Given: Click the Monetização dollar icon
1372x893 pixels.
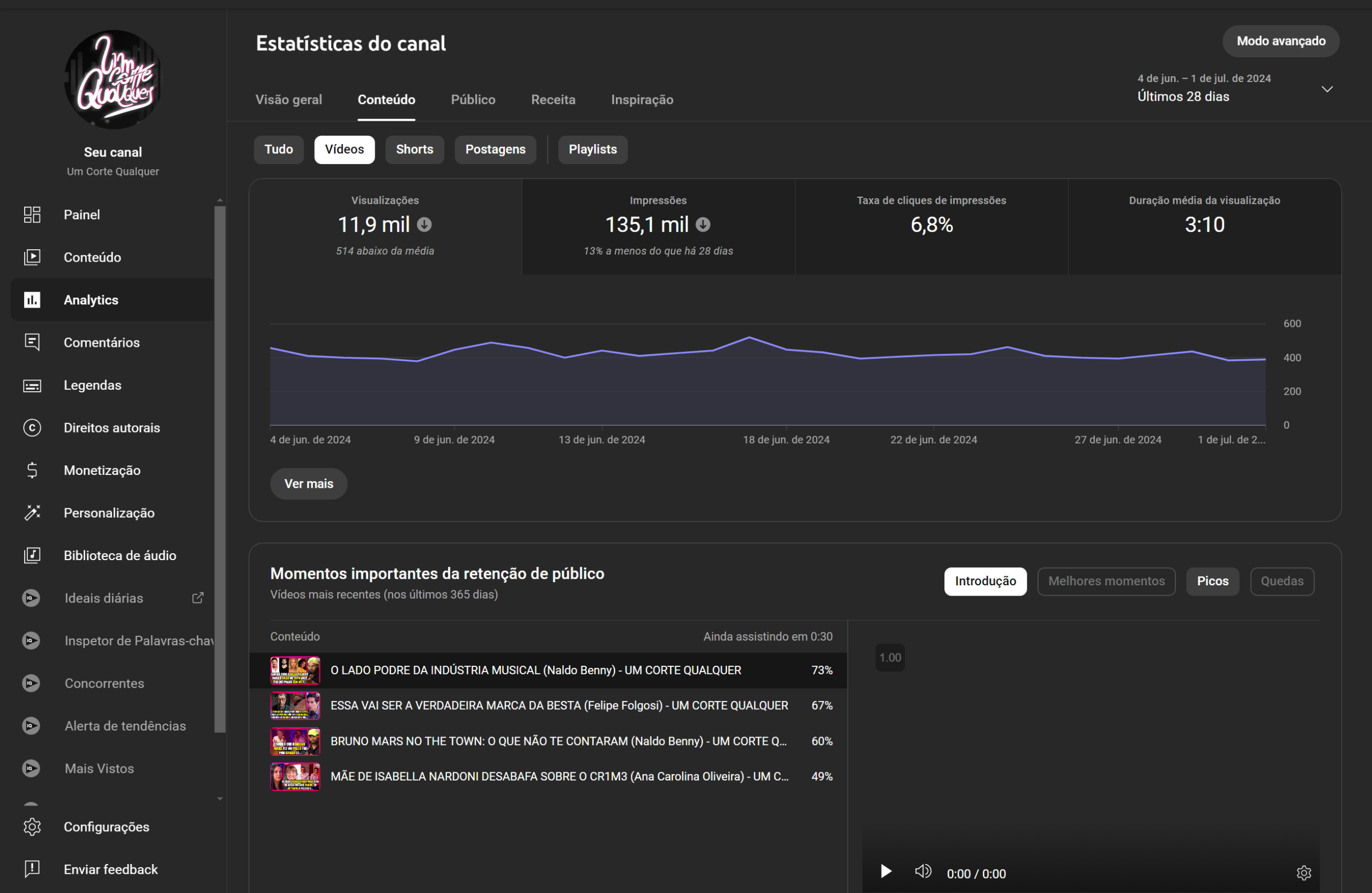Looking at the screenshot, I should click(32, 471).
